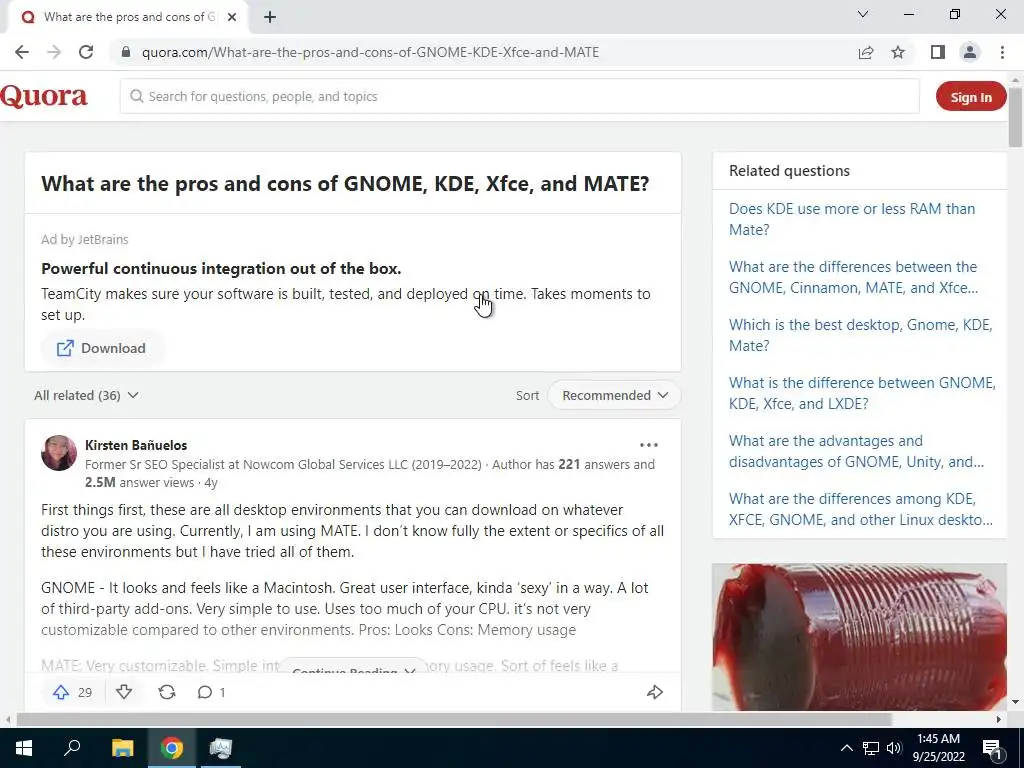Viewport: 1024px width, 768px height.
Task: Open the tab search chevron
Action: click(x=863, y=14)
